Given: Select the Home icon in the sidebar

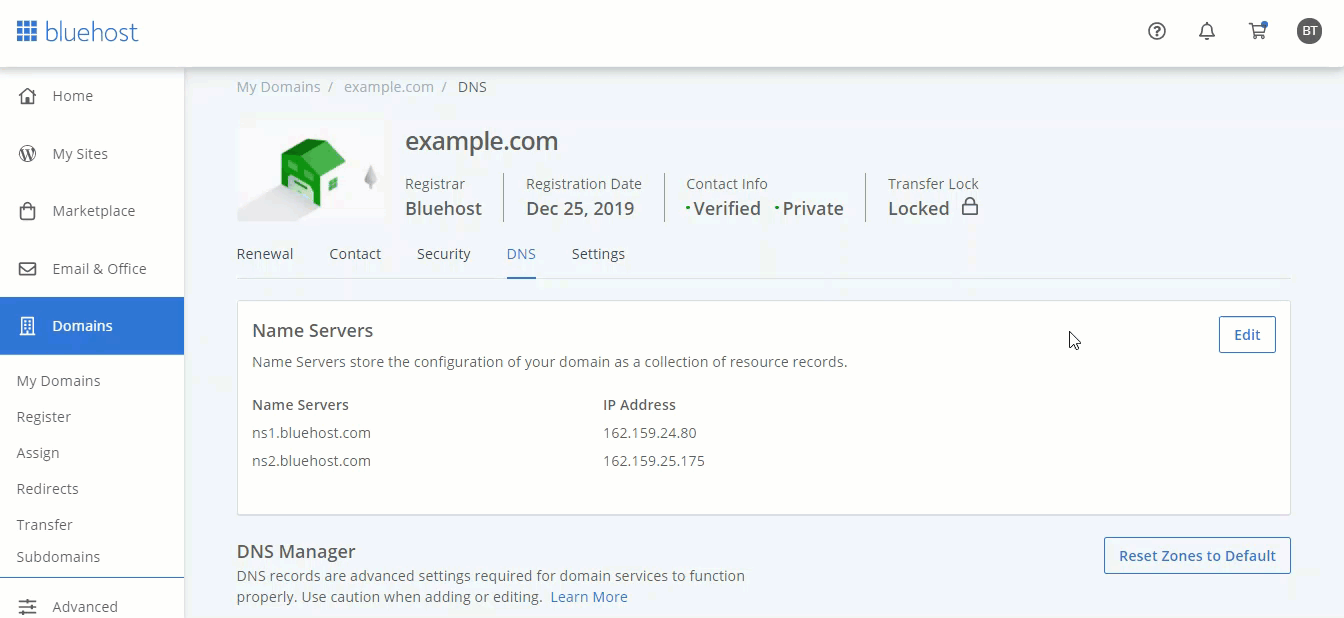Looking at the screenshot, I should click(28, 95).
